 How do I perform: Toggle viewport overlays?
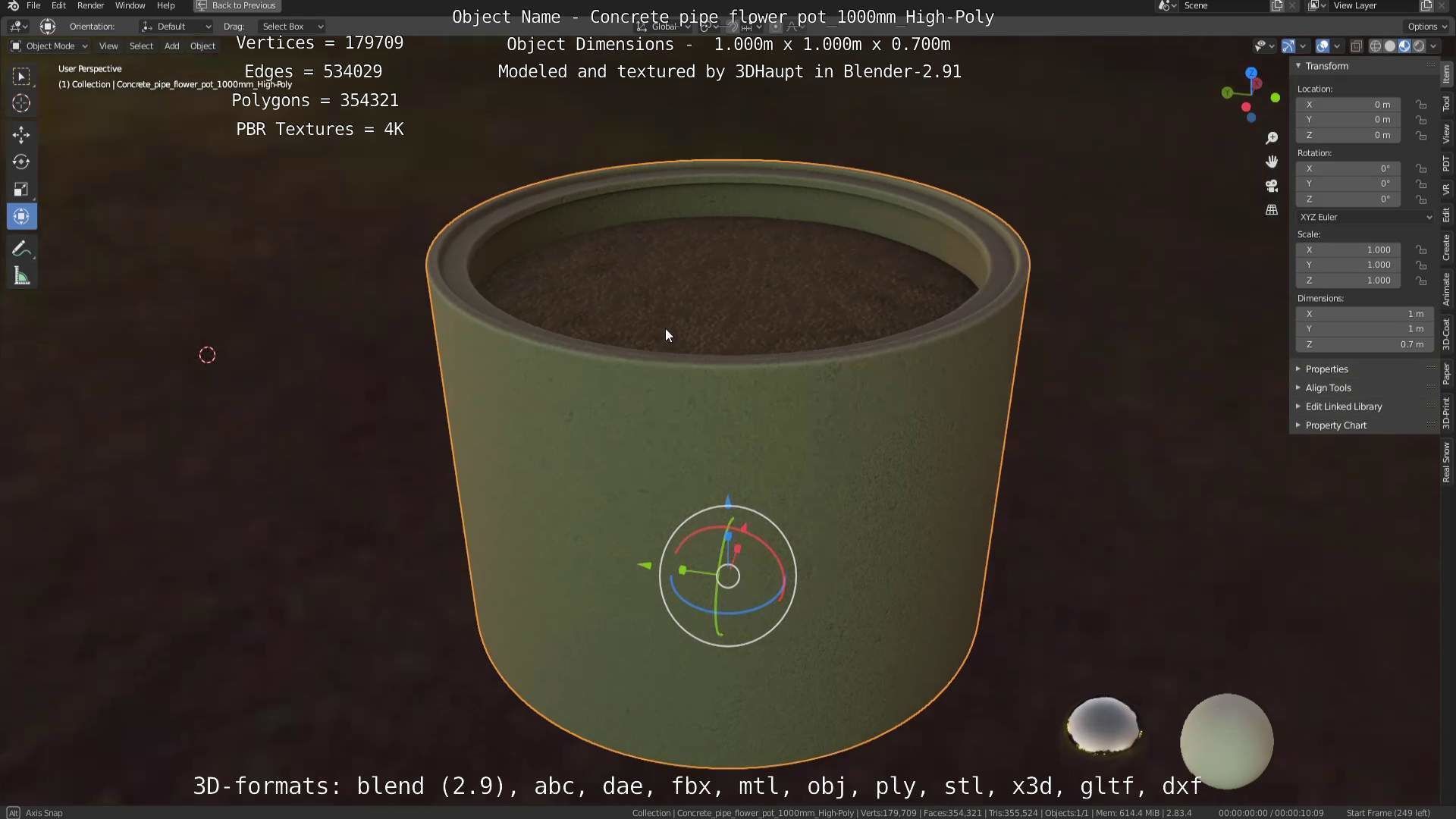pyautogui.click(x=1323, y=46)
